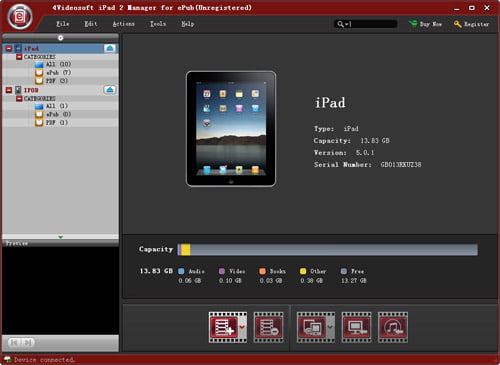
Task: Click the Add file filmstrip button
Action: (x=224, y=327)
